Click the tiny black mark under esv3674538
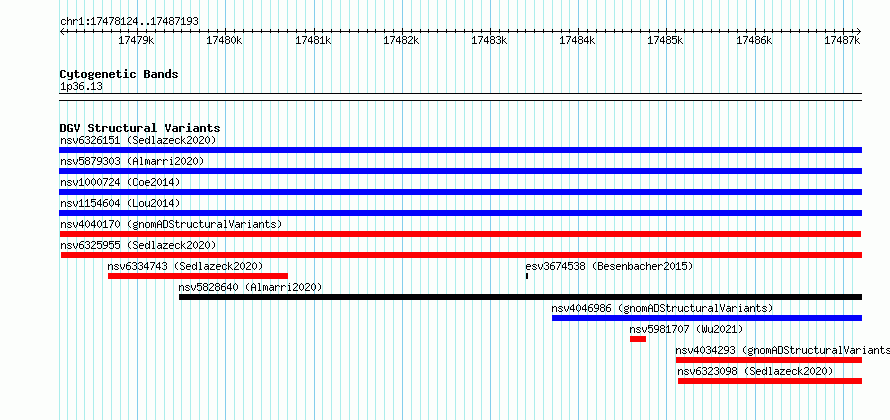 tap(527, 276)
